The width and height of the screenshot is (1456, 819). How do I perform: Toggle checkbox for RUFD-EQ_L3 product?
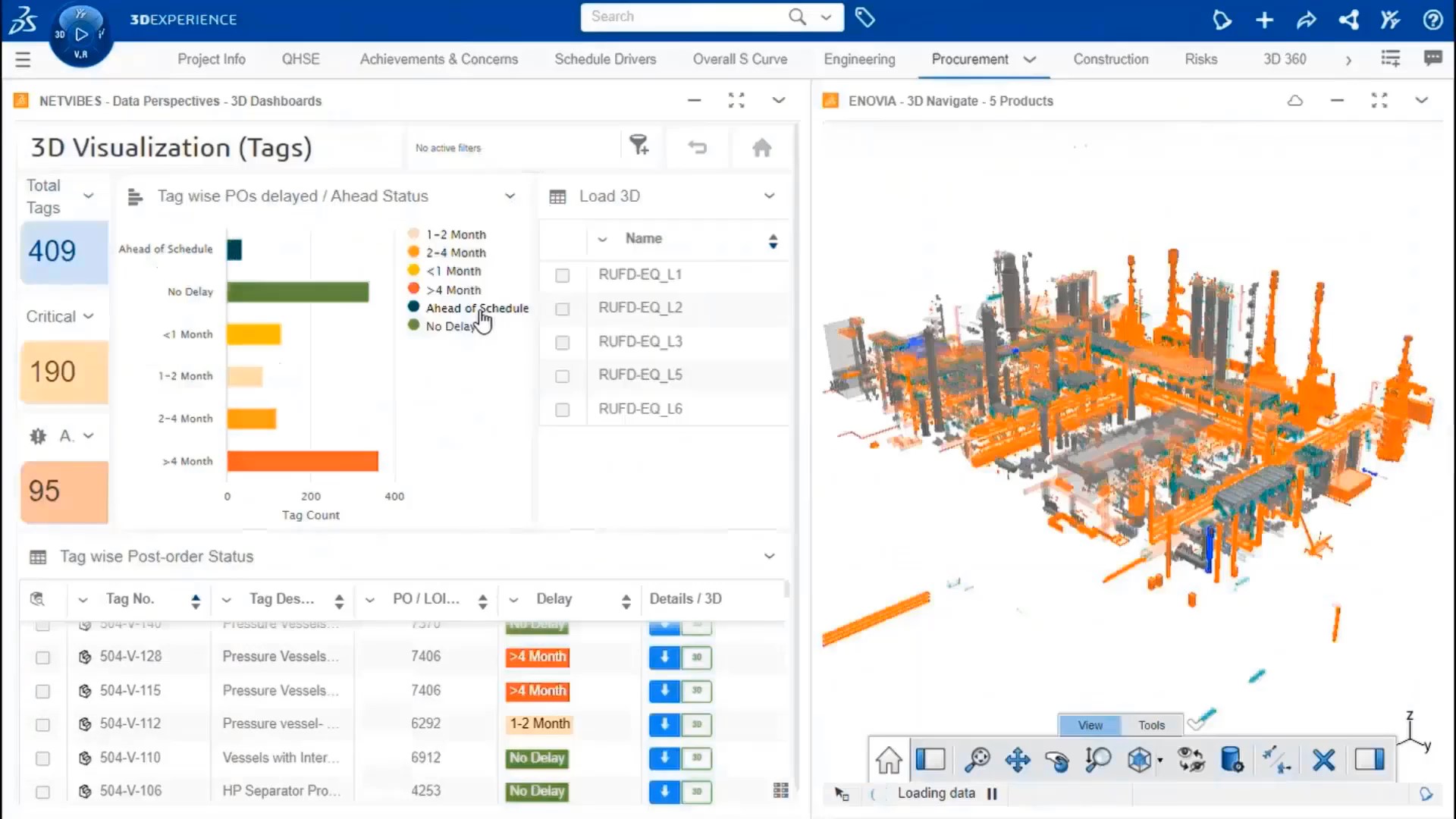point(561,341)
